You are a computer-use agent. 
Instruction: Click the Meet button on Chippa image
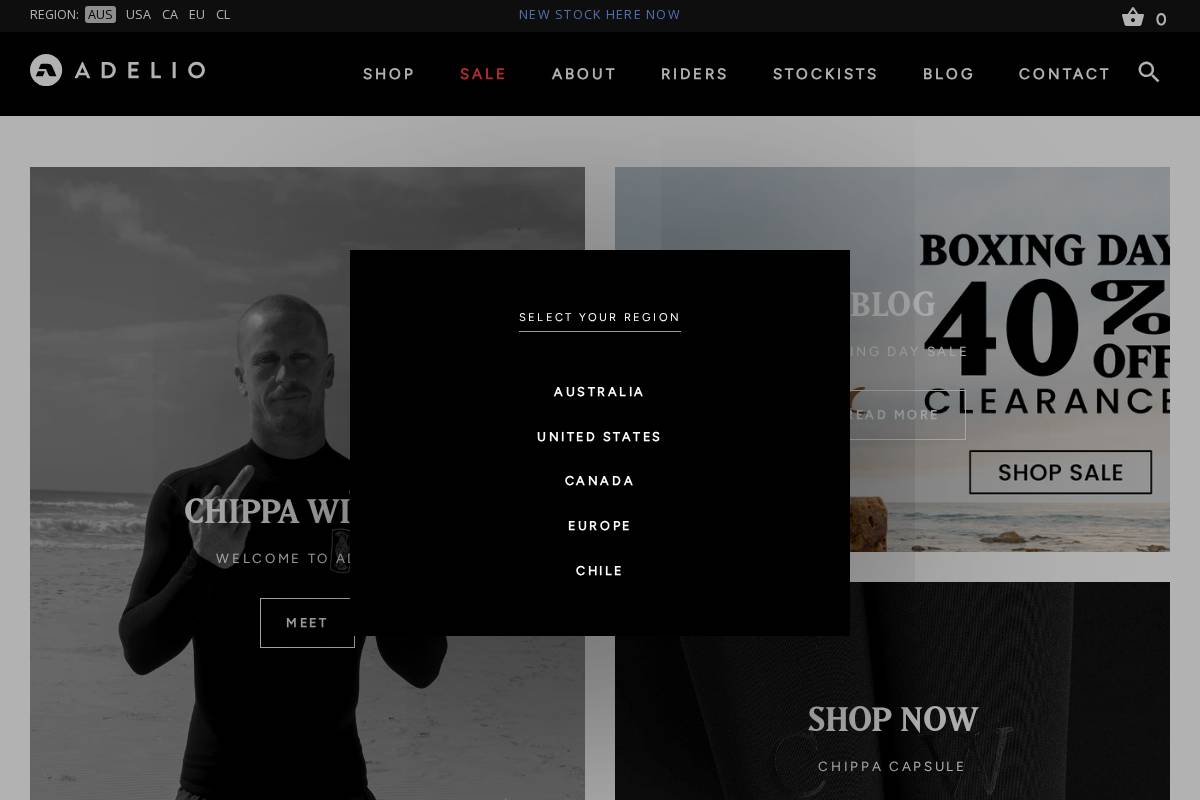coord(307,623)
